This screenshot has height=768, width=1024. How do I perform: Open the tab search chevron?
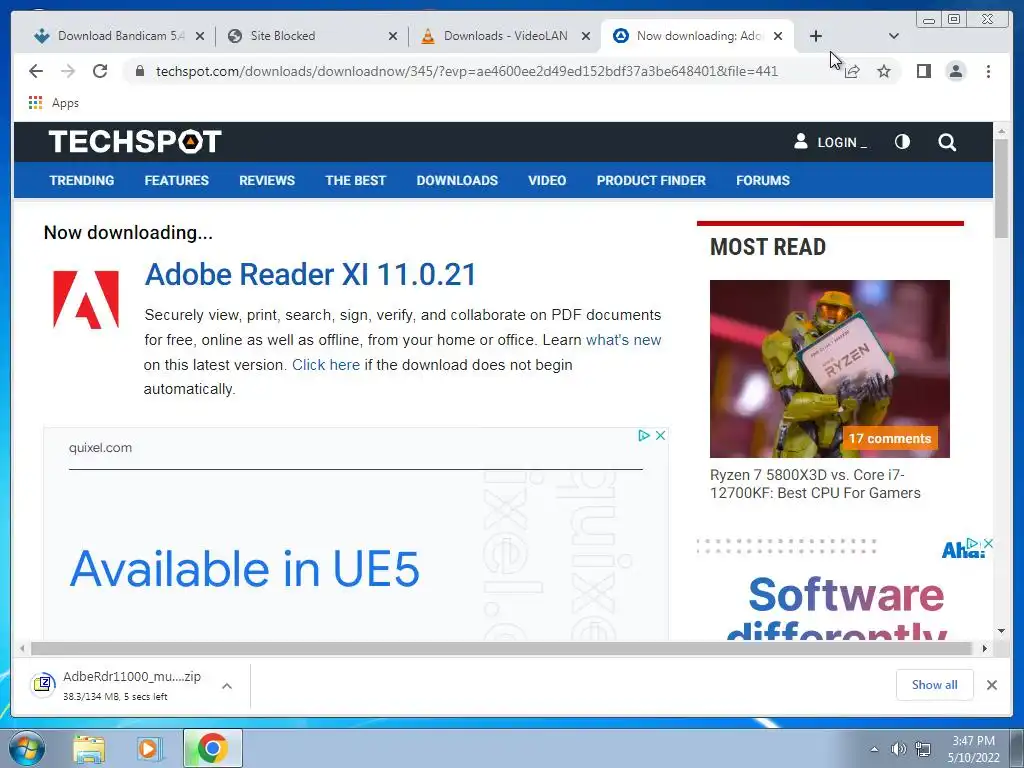[x=894, y=36]
